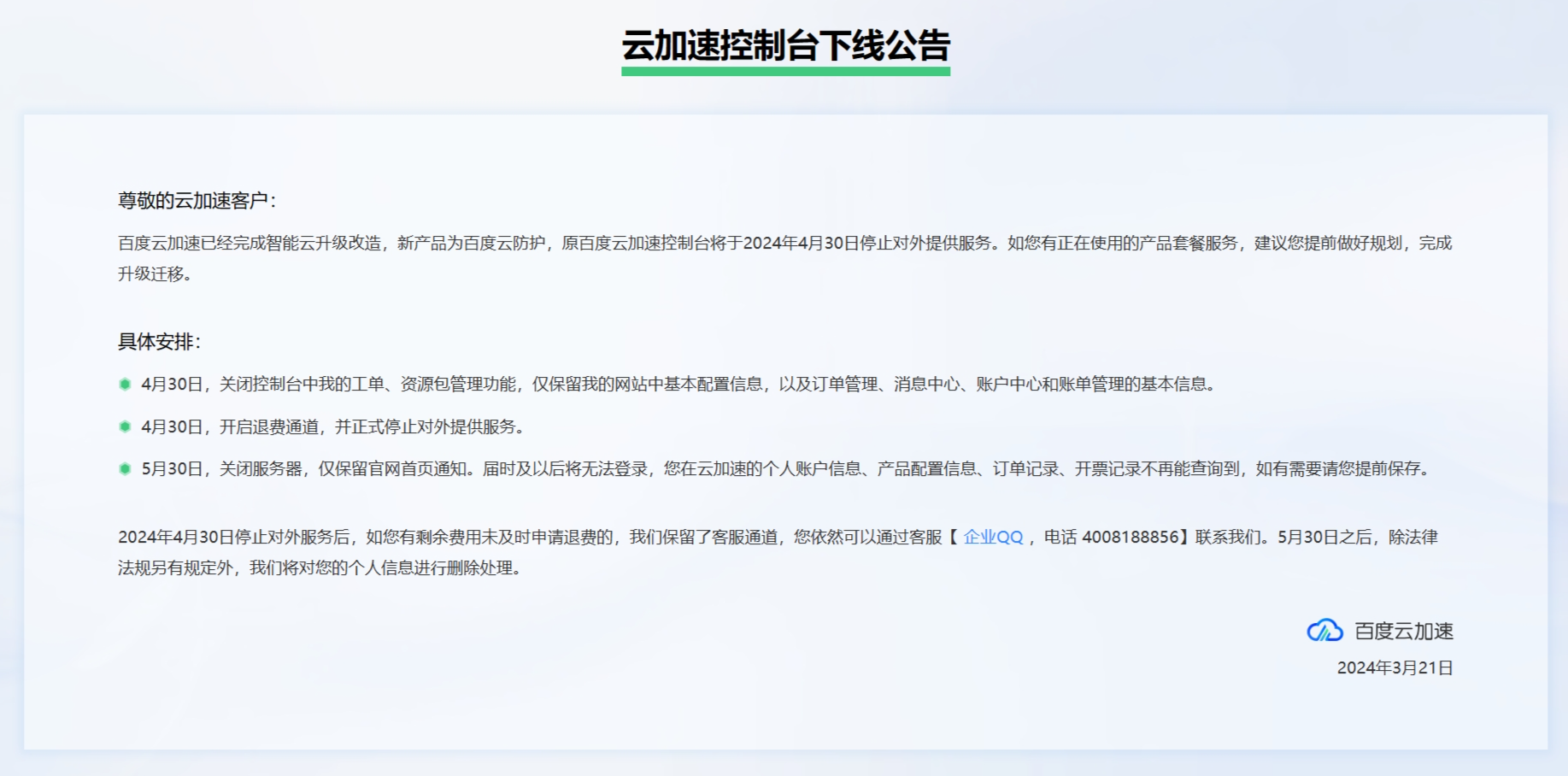The image size is (1568, 776).
Task: Click the 云加速控制台下线公告 page title
Action: pos(785,45)
